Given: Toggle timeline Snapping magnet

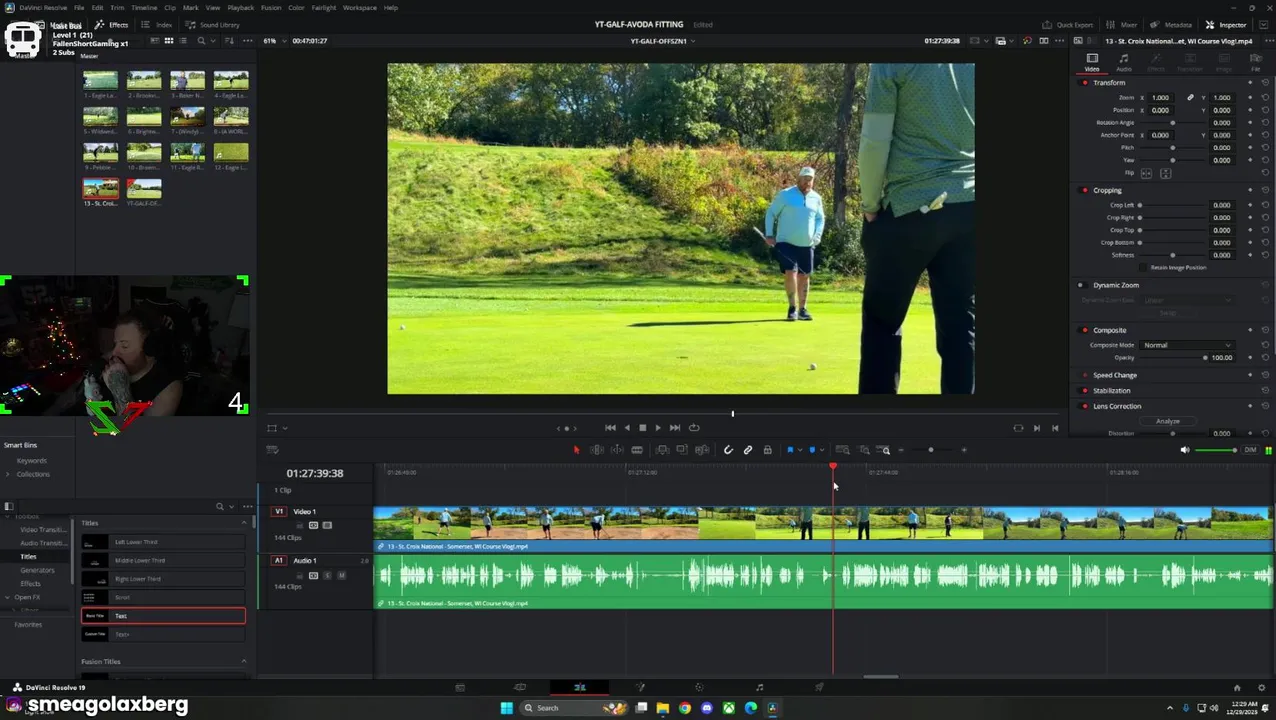Looking at the screenshot, I should (728, 450).
